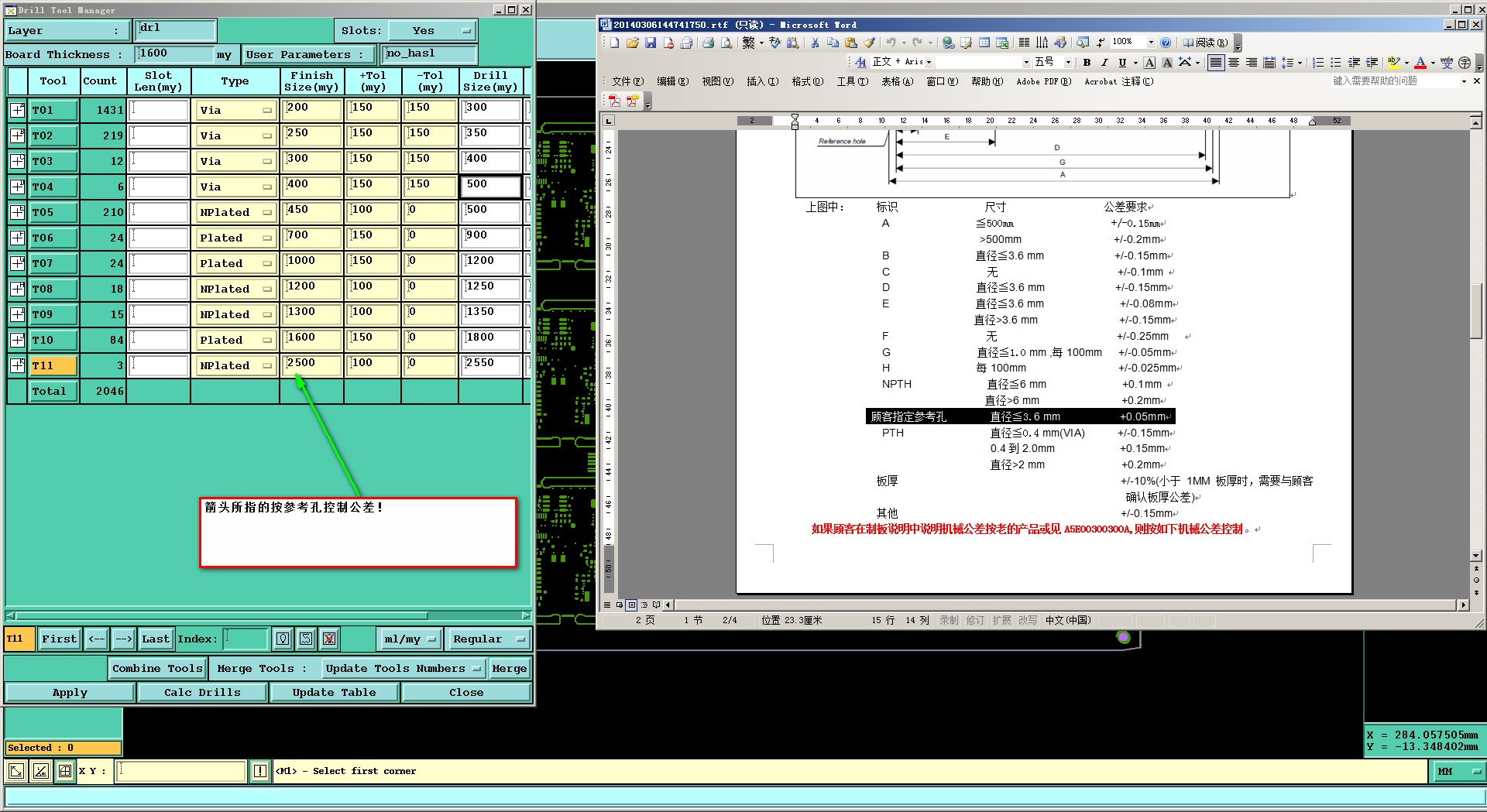Screen dimensions: 1487x812
Task: Click the Update Table button
Action: [334, 692]
